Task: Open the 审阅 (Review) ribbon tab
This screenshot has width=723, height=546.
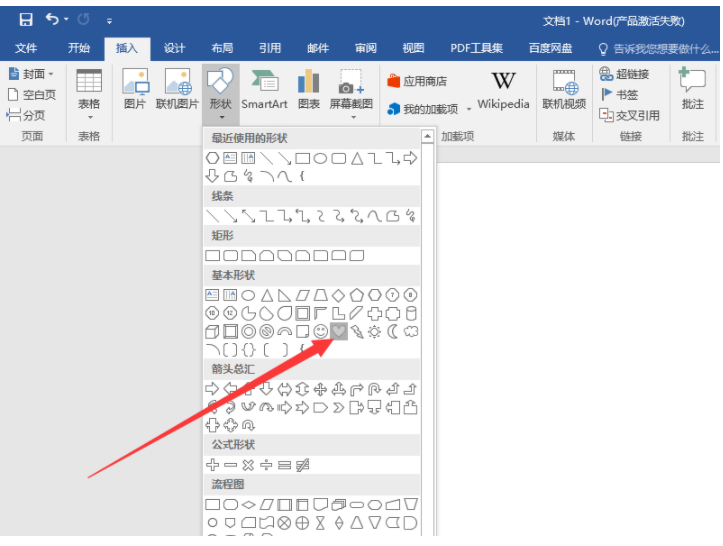Action: (x=365, y=48)
